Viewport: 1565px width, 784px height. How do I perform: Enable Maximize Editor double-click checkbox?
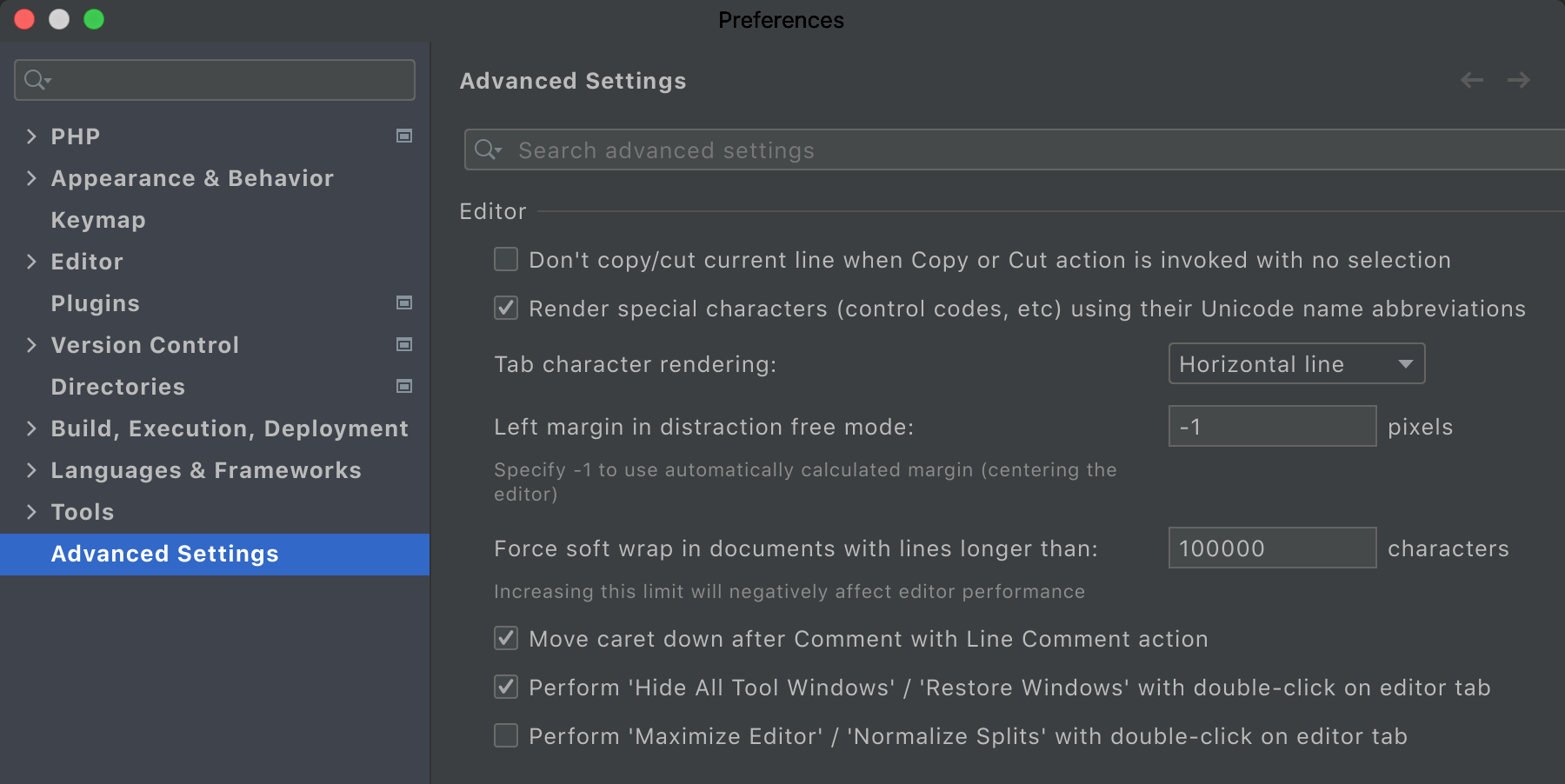pyautogui.click(x=506, y=735)
